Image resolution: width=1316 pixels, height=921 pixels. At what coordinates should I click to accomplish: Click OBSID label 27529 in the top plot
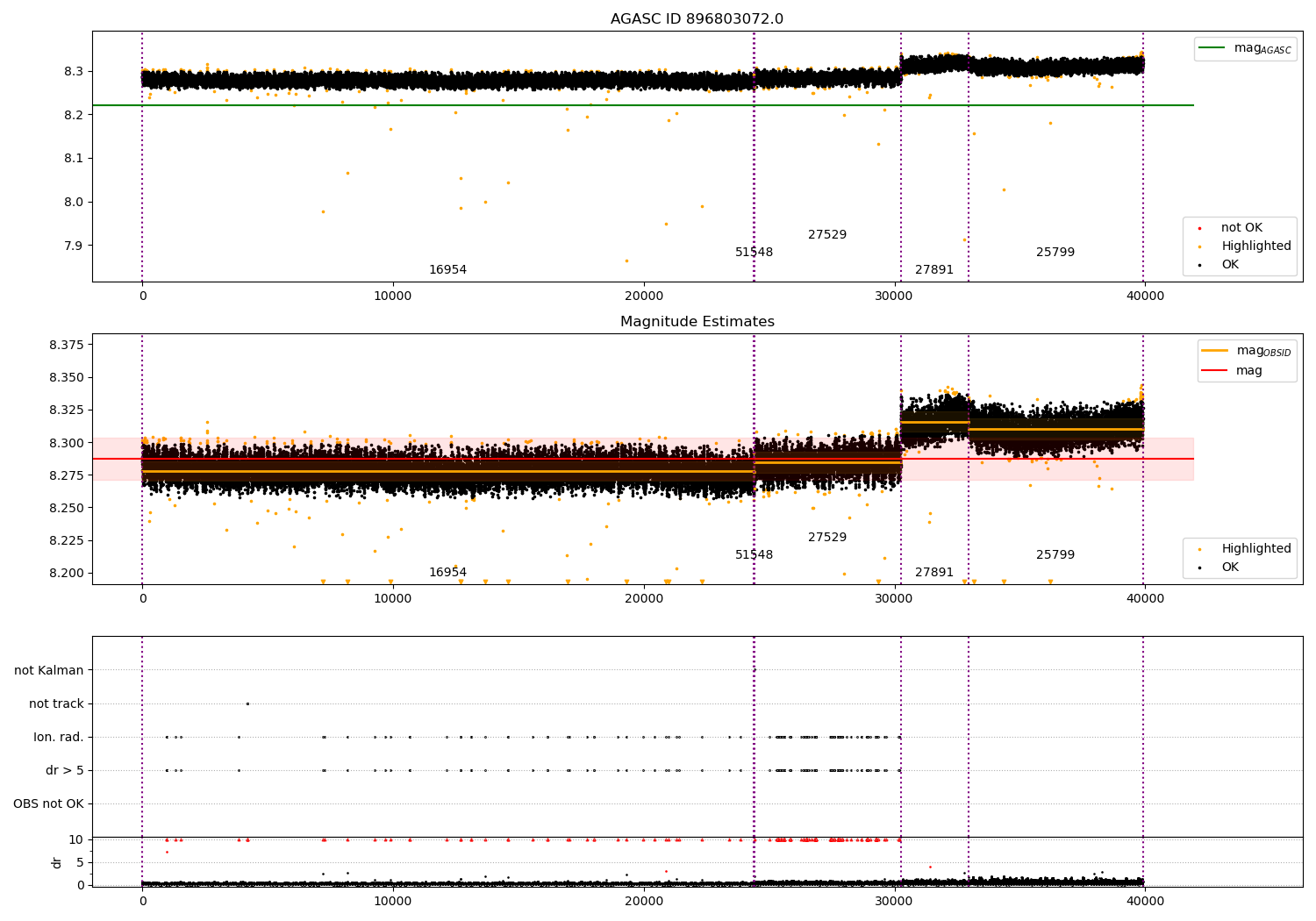point(827,235)
